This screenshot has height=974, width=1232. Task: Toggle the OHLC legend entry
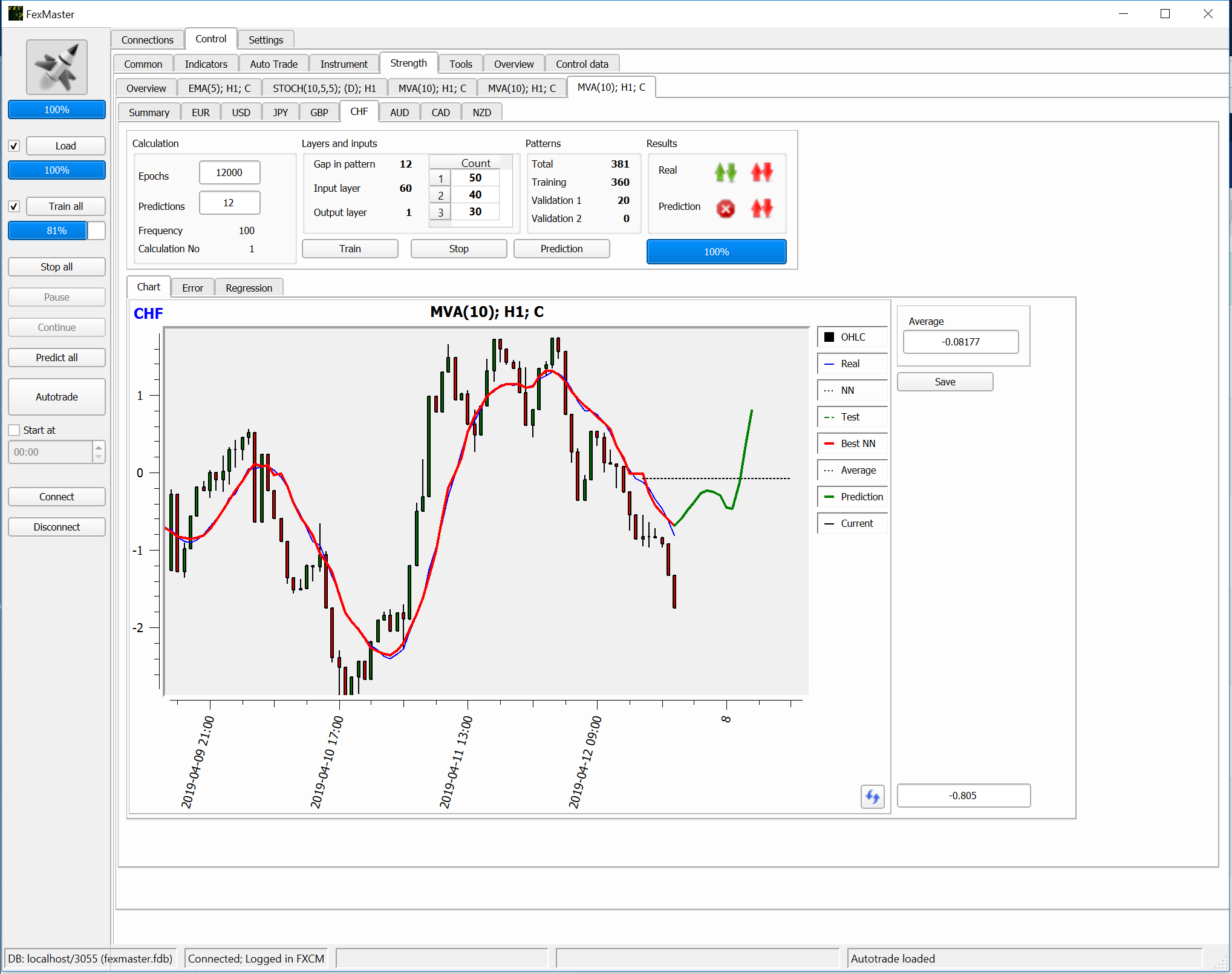tap(852, 337)
